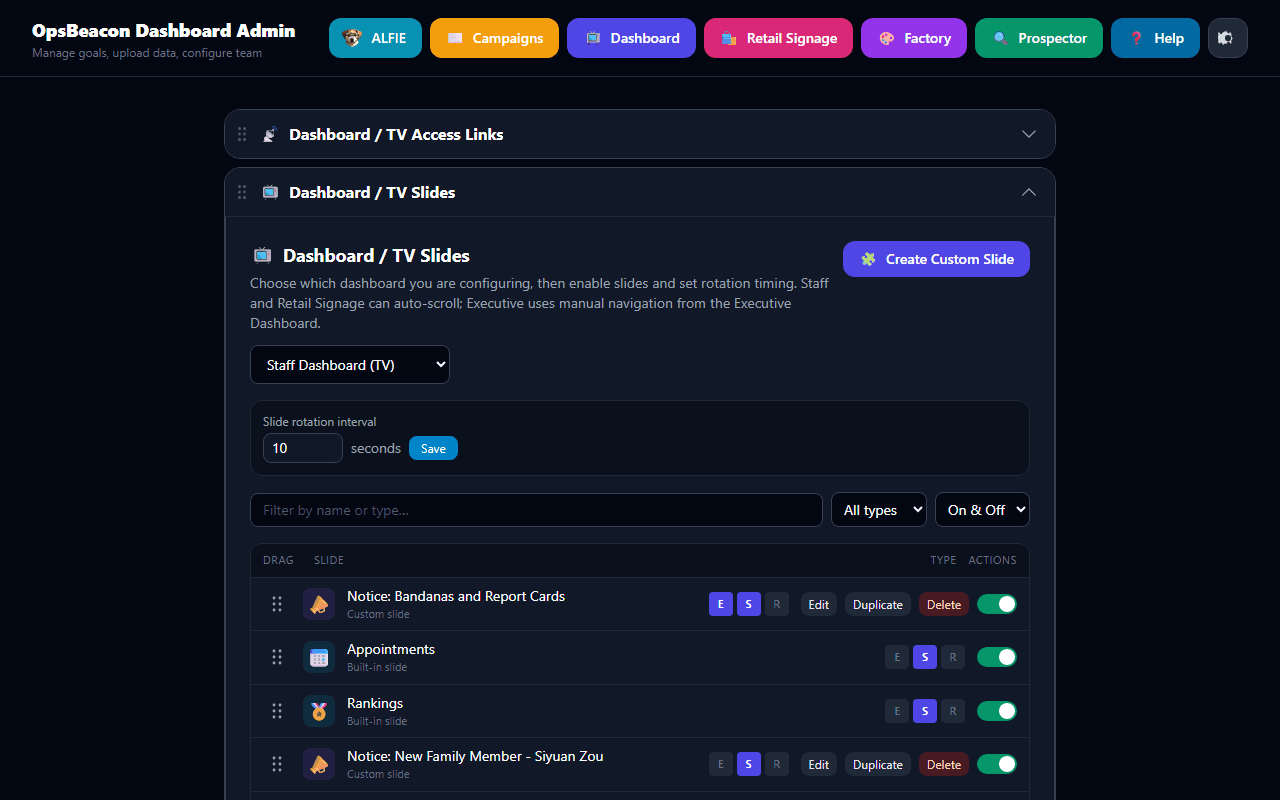Grab drag handle for Rankings slide
1280x800 pixels.
[277, 711]
